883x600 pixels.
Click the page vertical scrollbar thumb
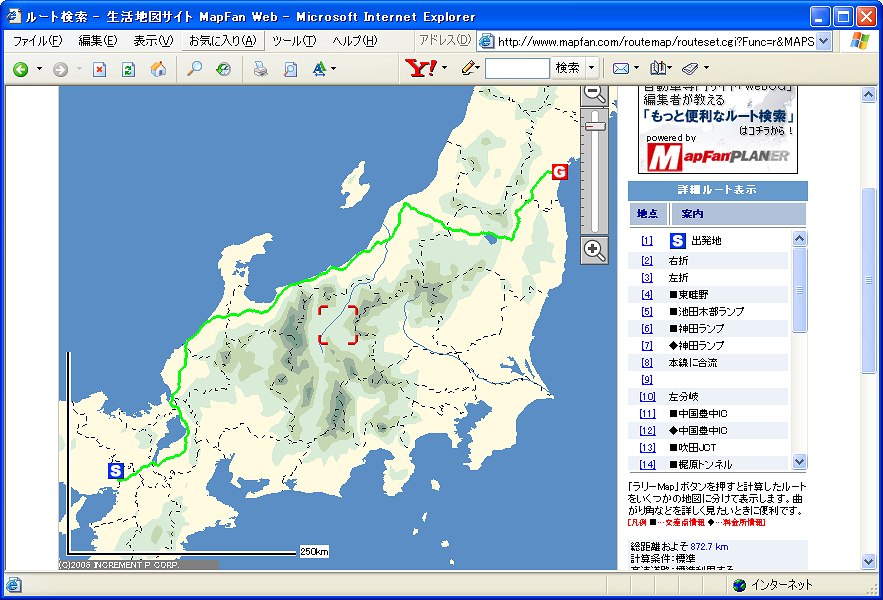click(x=868, y=280)
